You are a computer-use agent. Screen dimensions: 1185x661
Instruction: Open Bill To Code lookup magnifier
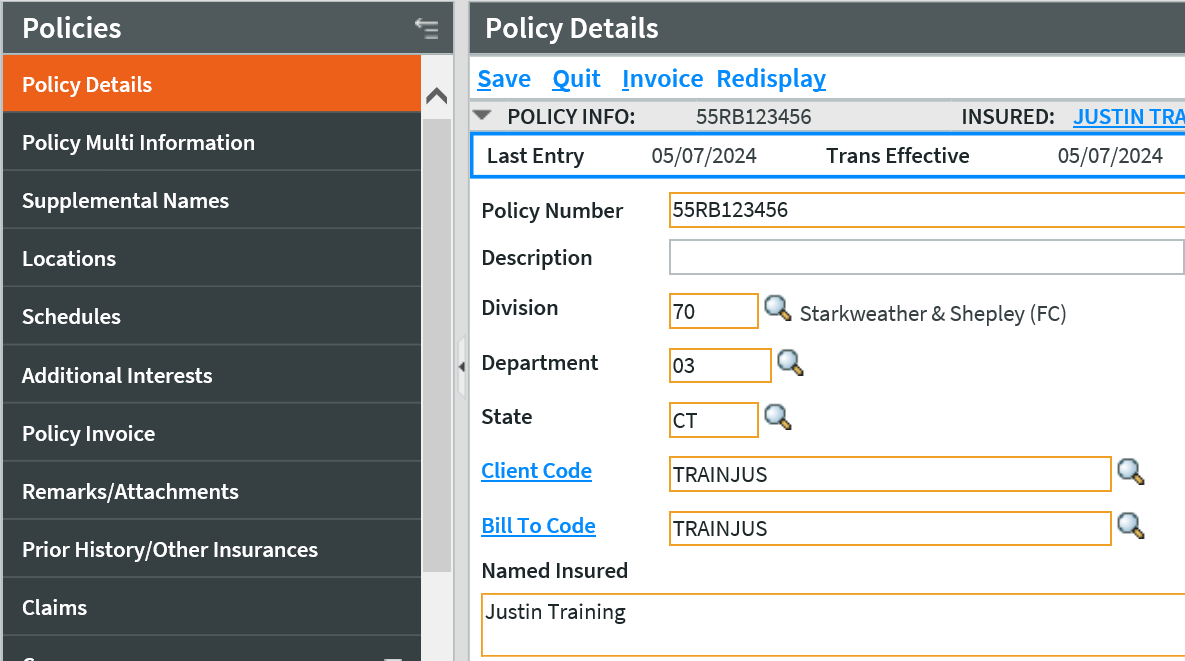click(x=1131, y=526)
